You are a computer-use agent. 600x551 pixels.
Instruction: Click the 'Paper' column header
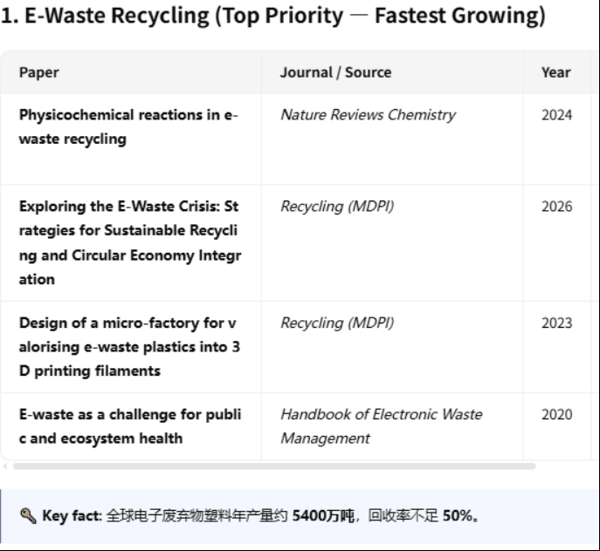[x=39, y=72]
